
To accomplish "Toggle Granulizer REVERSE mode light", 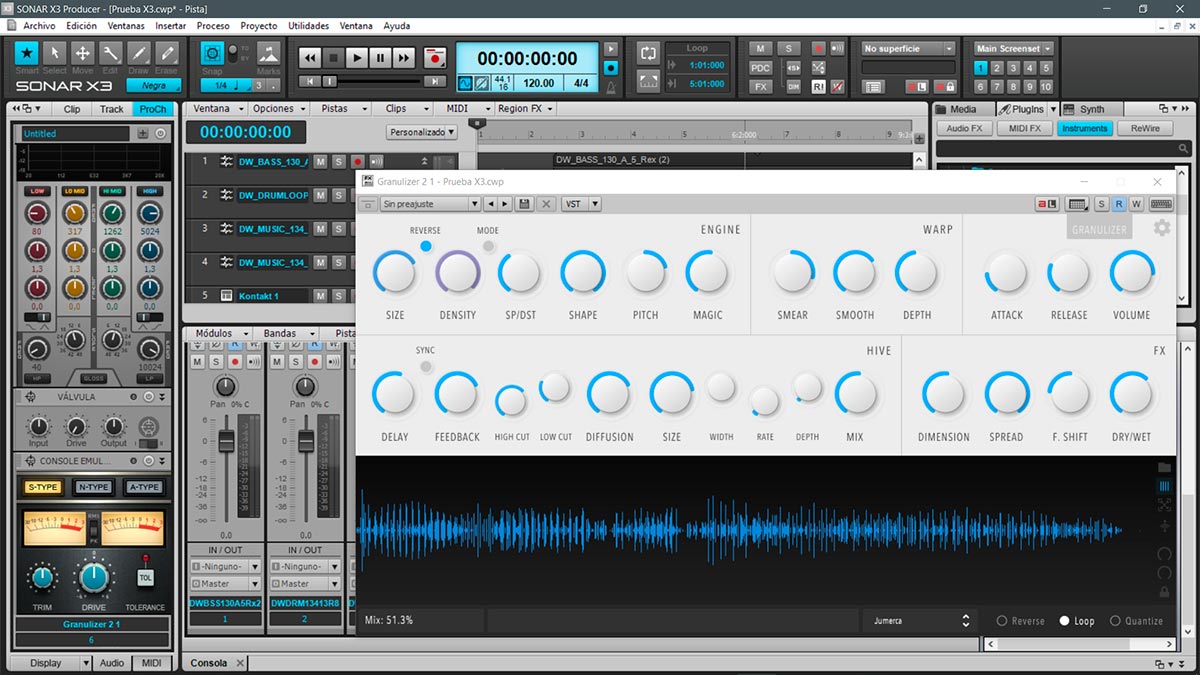I will (x=426, y=246).
